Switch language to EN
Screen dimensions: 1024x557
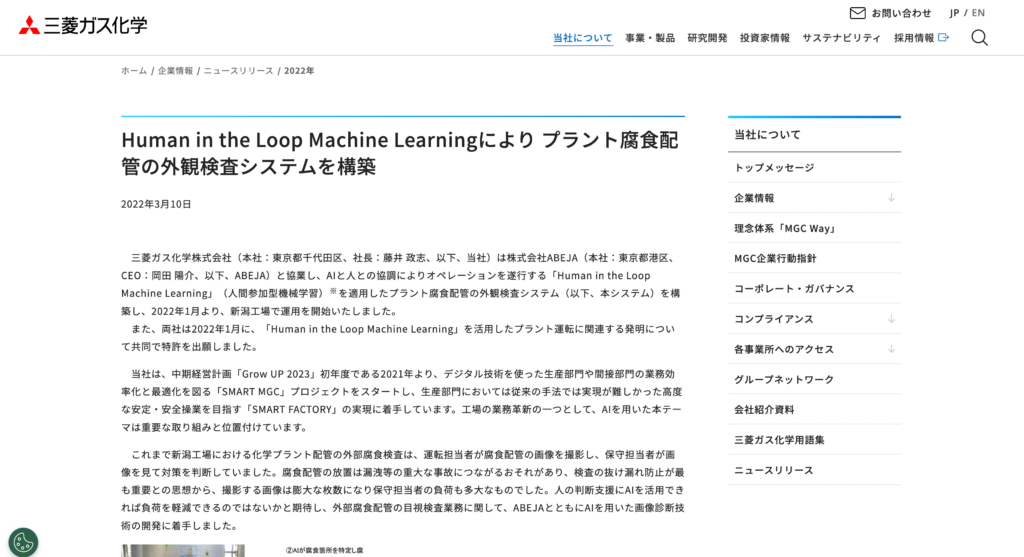(x=978, y=13)
